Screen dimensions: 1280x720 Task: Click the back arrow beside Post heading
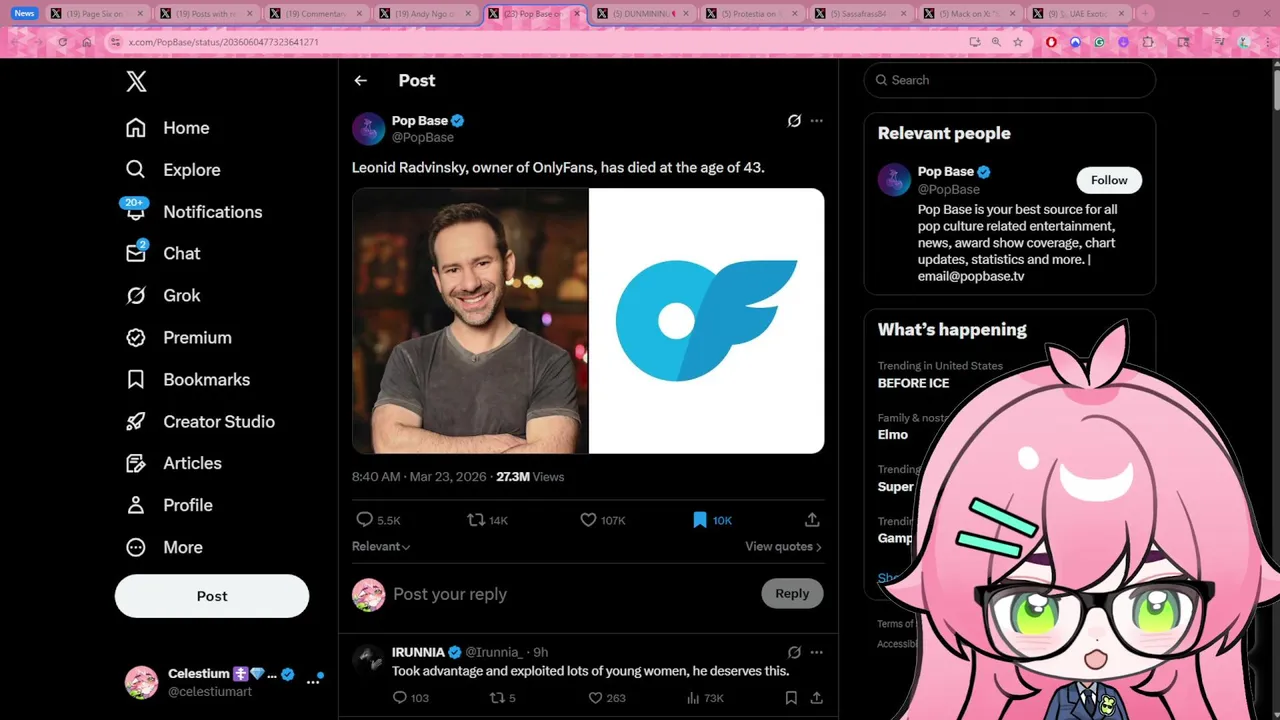pos(361,81)
